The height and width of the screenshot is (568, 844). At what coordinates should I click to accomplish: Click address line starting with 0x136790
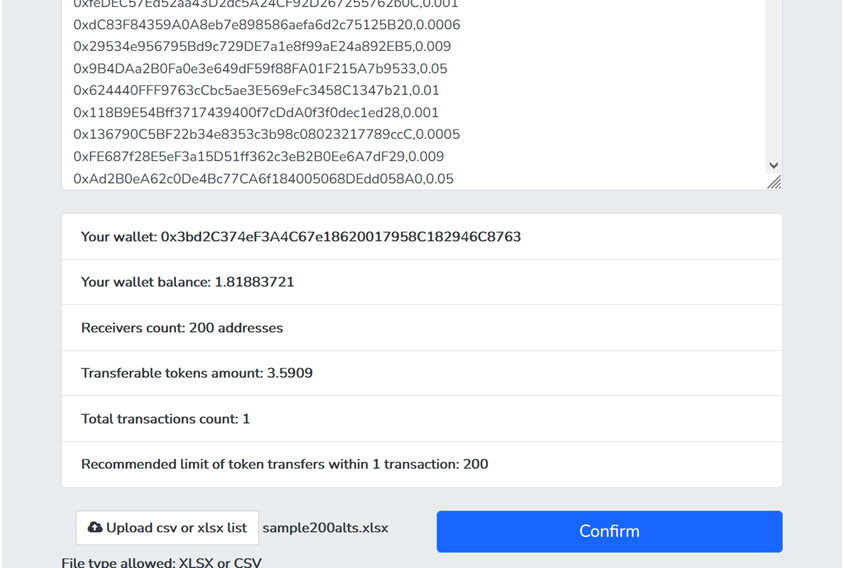point(266,134)
